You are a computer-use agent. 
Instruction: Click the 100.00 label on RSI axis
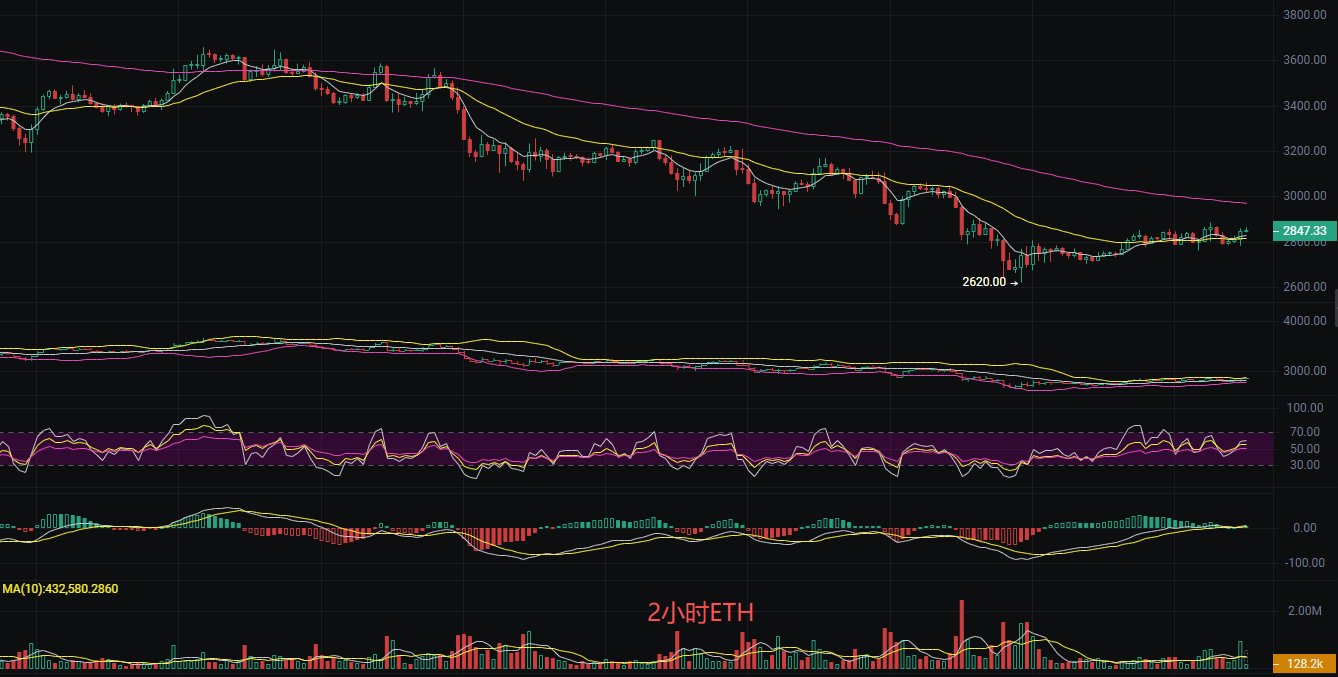pyautogui.click(x=1305, y=408)
